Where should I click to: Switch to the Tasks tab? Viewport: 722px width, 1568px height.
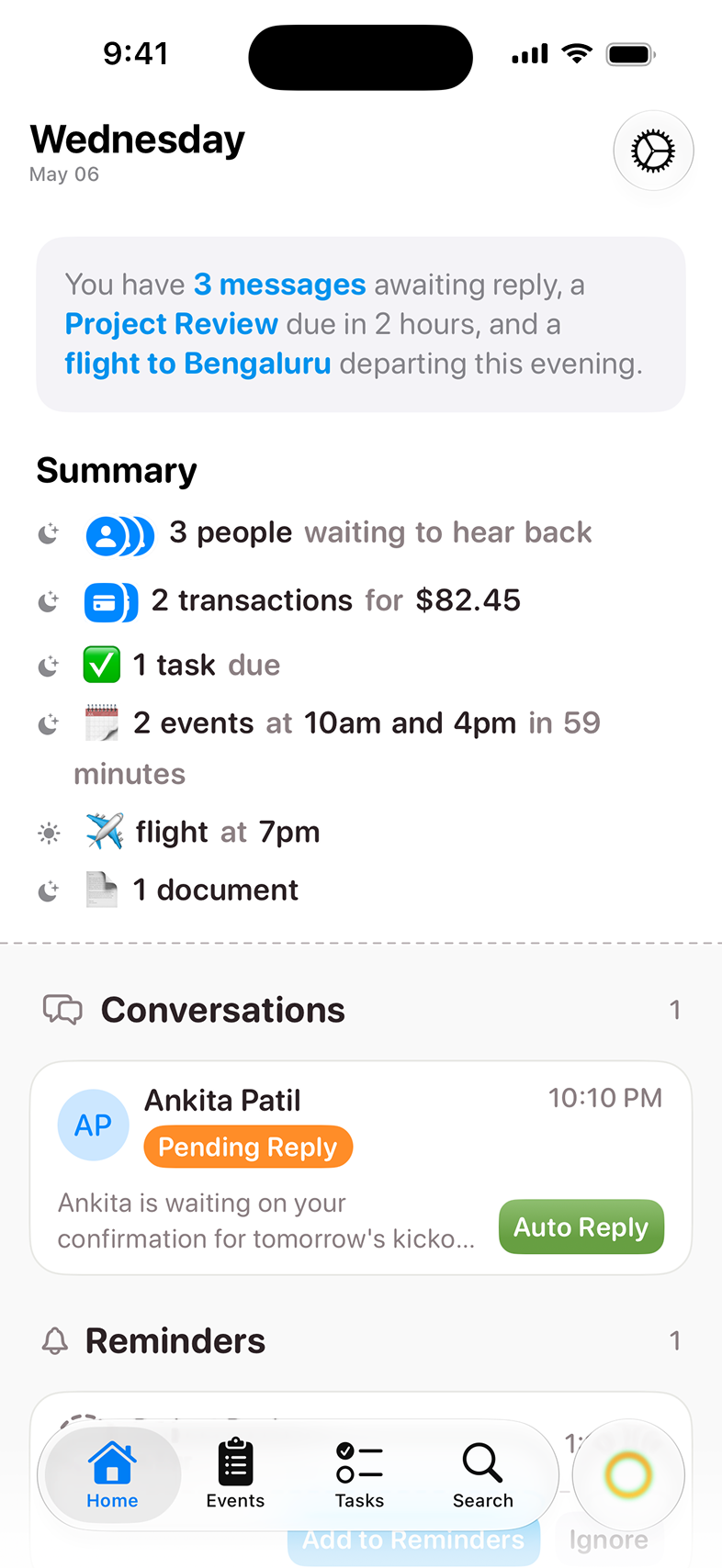click(x=359, y=1474)
